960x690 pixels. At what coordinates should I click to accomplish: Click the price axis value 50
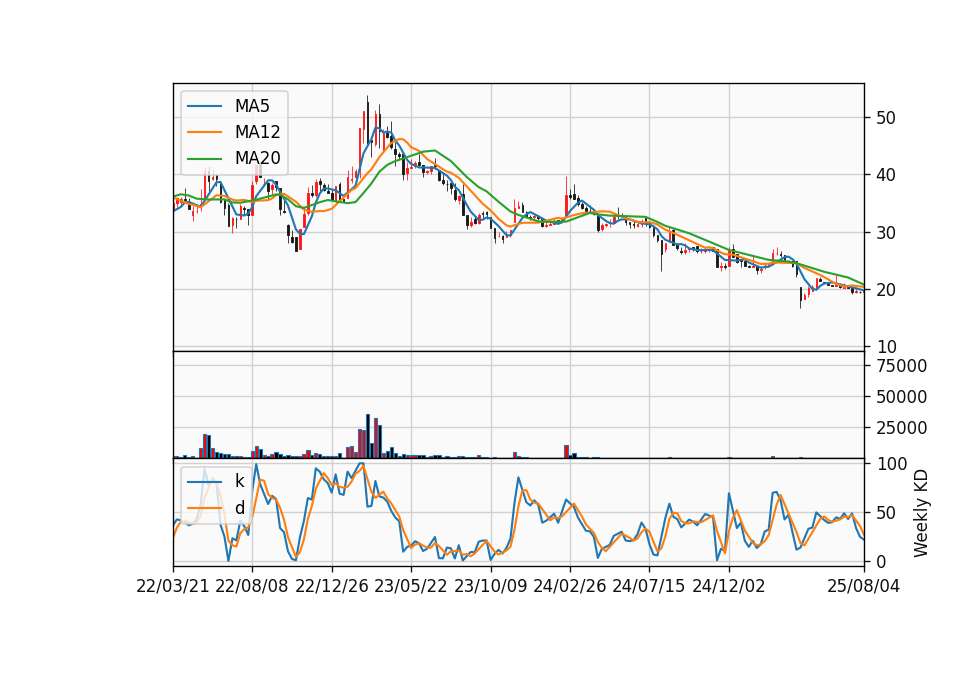(x=886, y=118)
